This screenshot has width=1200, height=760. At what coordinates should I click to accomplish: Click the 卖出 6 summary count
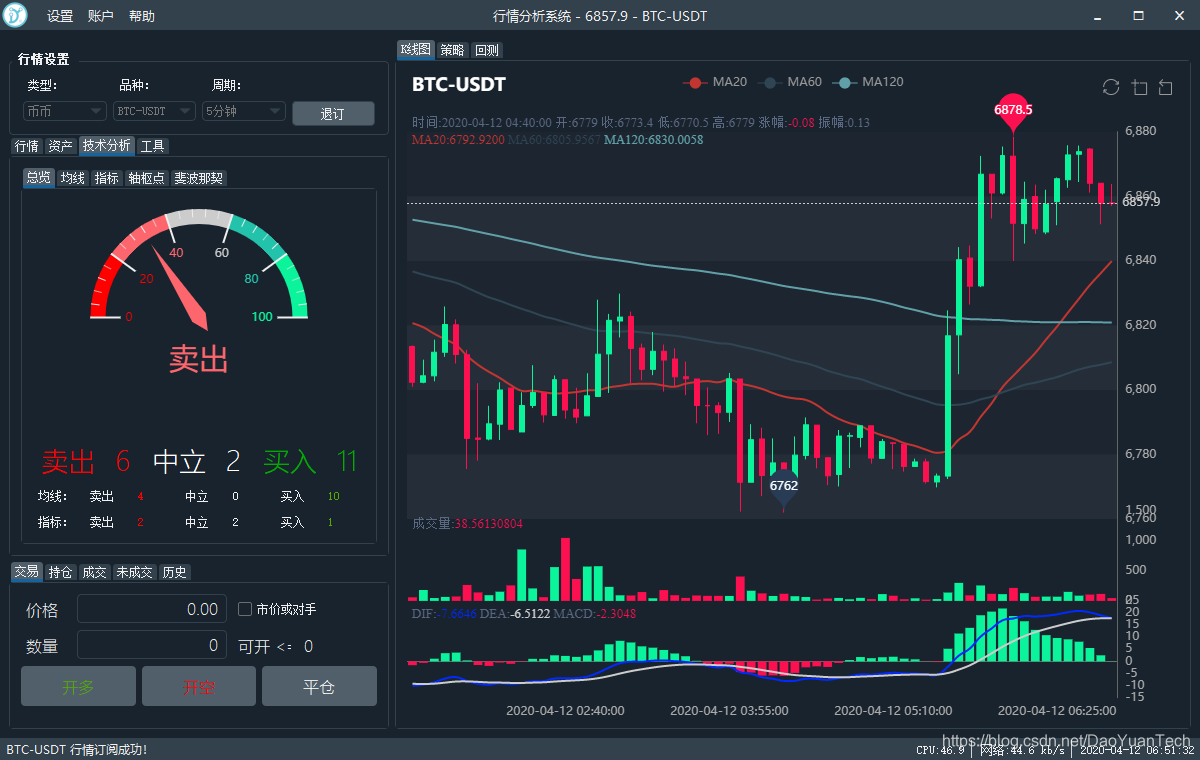point(86,461)
